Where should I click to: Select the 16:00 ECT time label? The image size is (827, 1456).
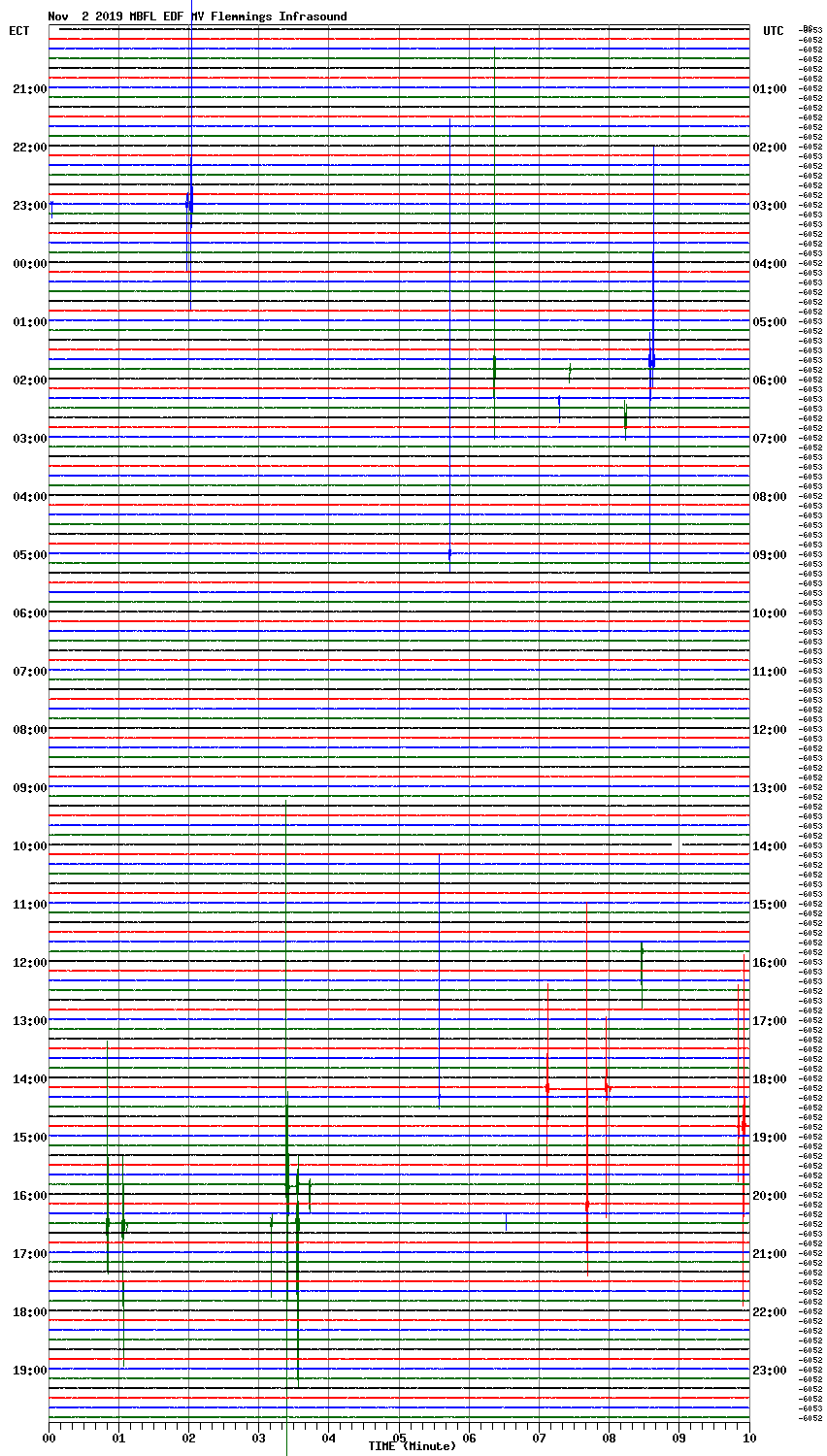click(x=29, y=1196)
